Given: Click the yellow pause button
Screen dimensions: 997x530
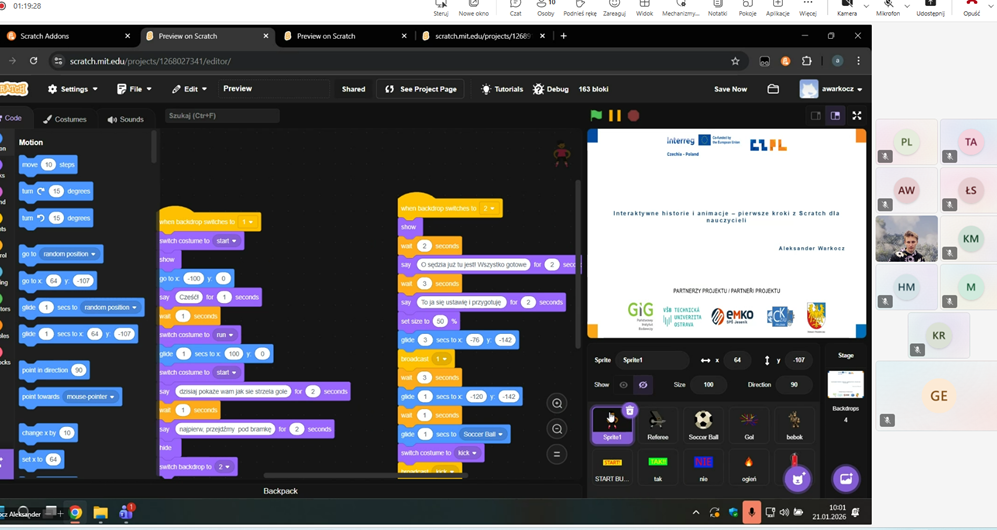Looking at the screenshot, I should [x=615, y=116].
